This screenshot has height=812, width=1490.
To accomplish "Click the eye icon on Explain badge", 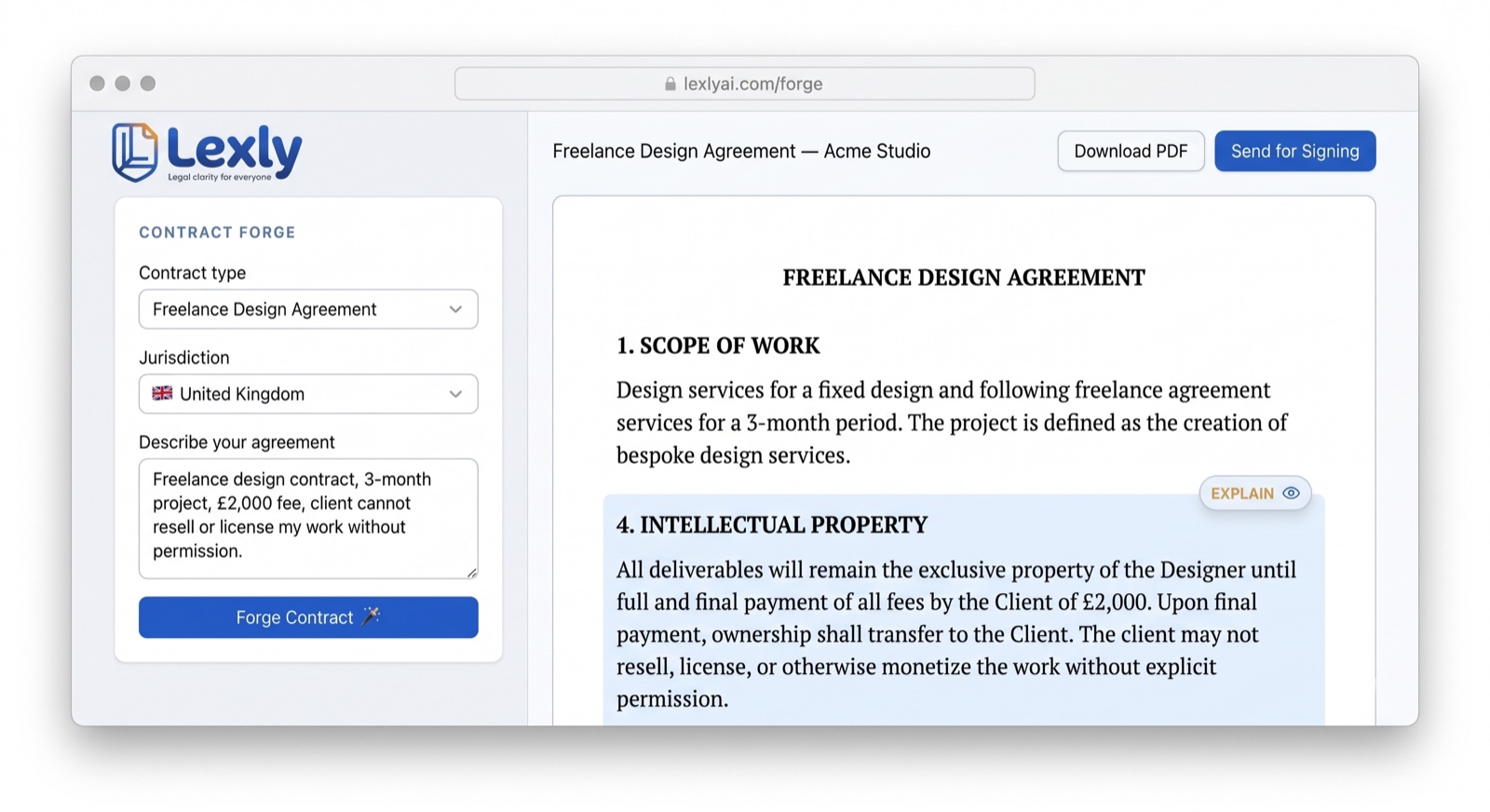I will pos(1291,494).
